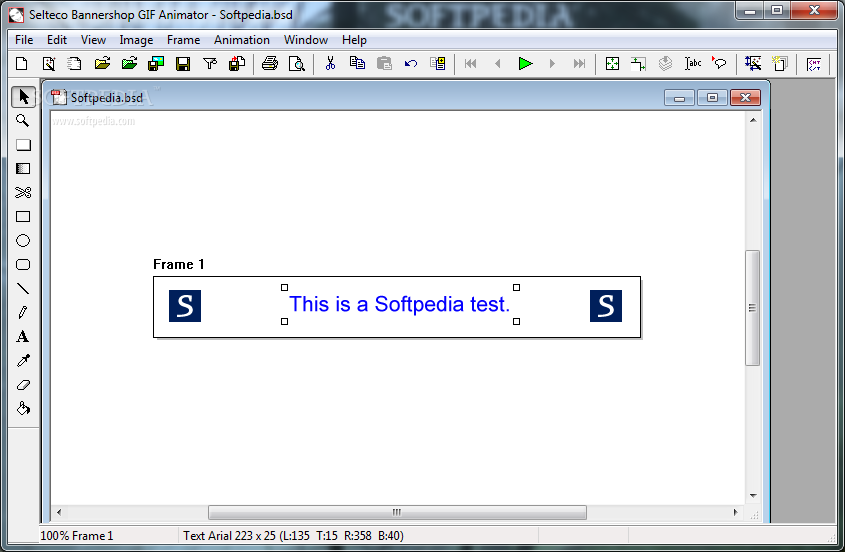Print using the printer icon

(x=270, y=64)
